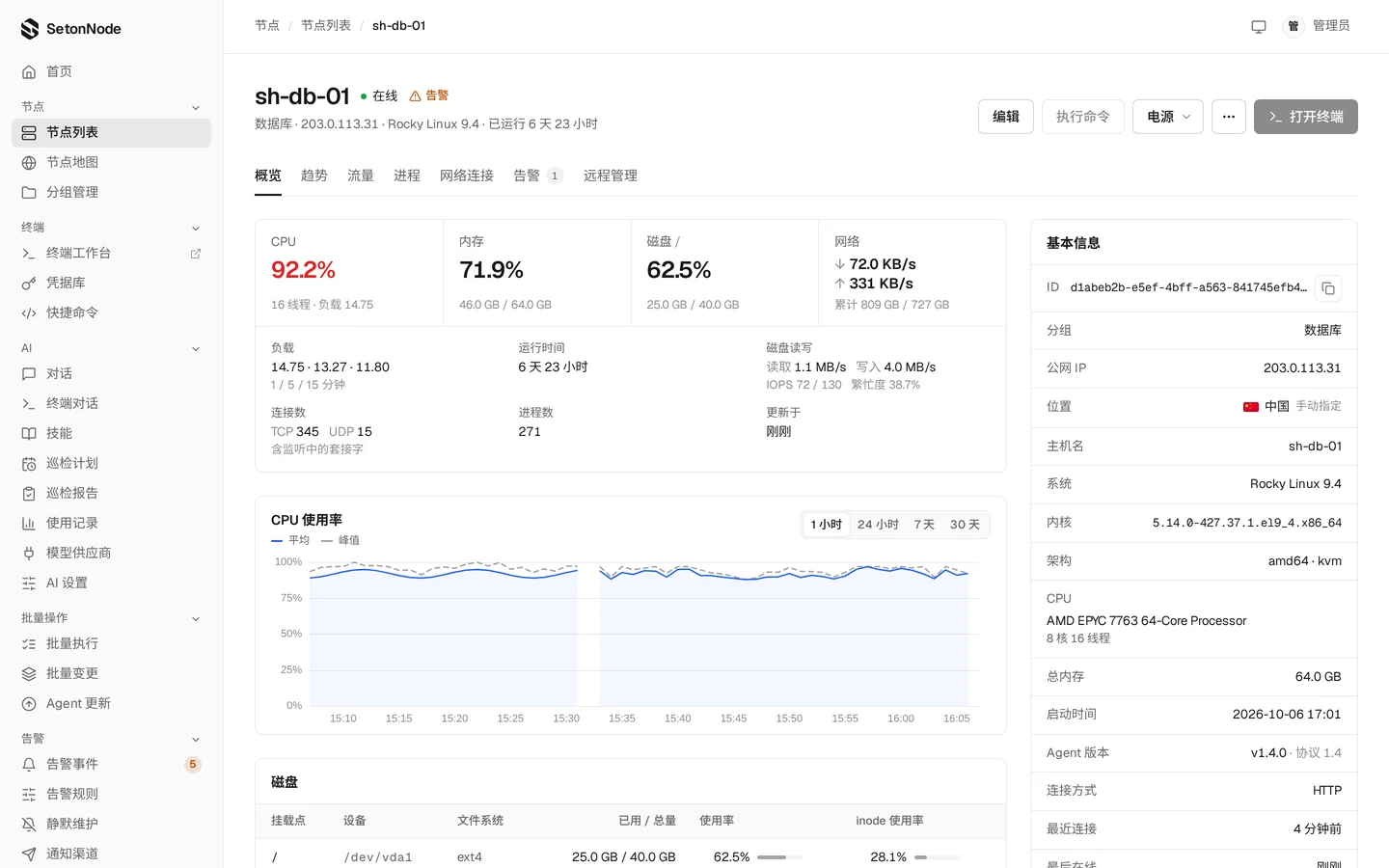
Task: Click the SetonNode logo icon
Action: (30, 29)
